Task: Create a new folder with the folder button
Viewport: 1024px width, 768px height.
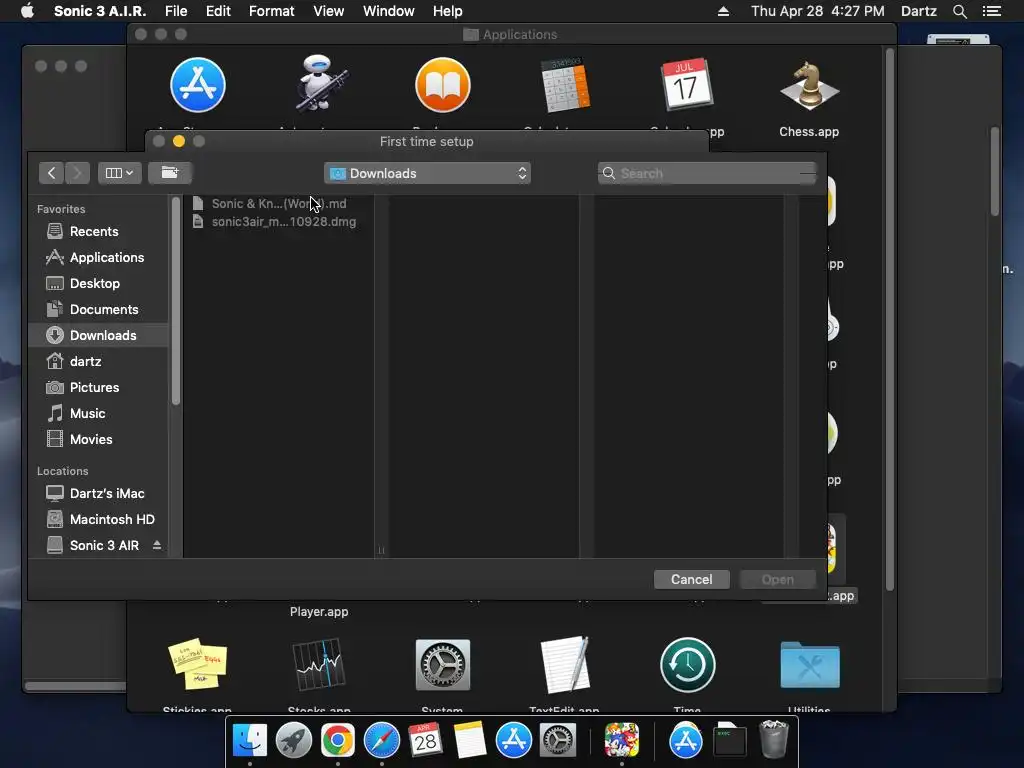Action: click(170, 173)
